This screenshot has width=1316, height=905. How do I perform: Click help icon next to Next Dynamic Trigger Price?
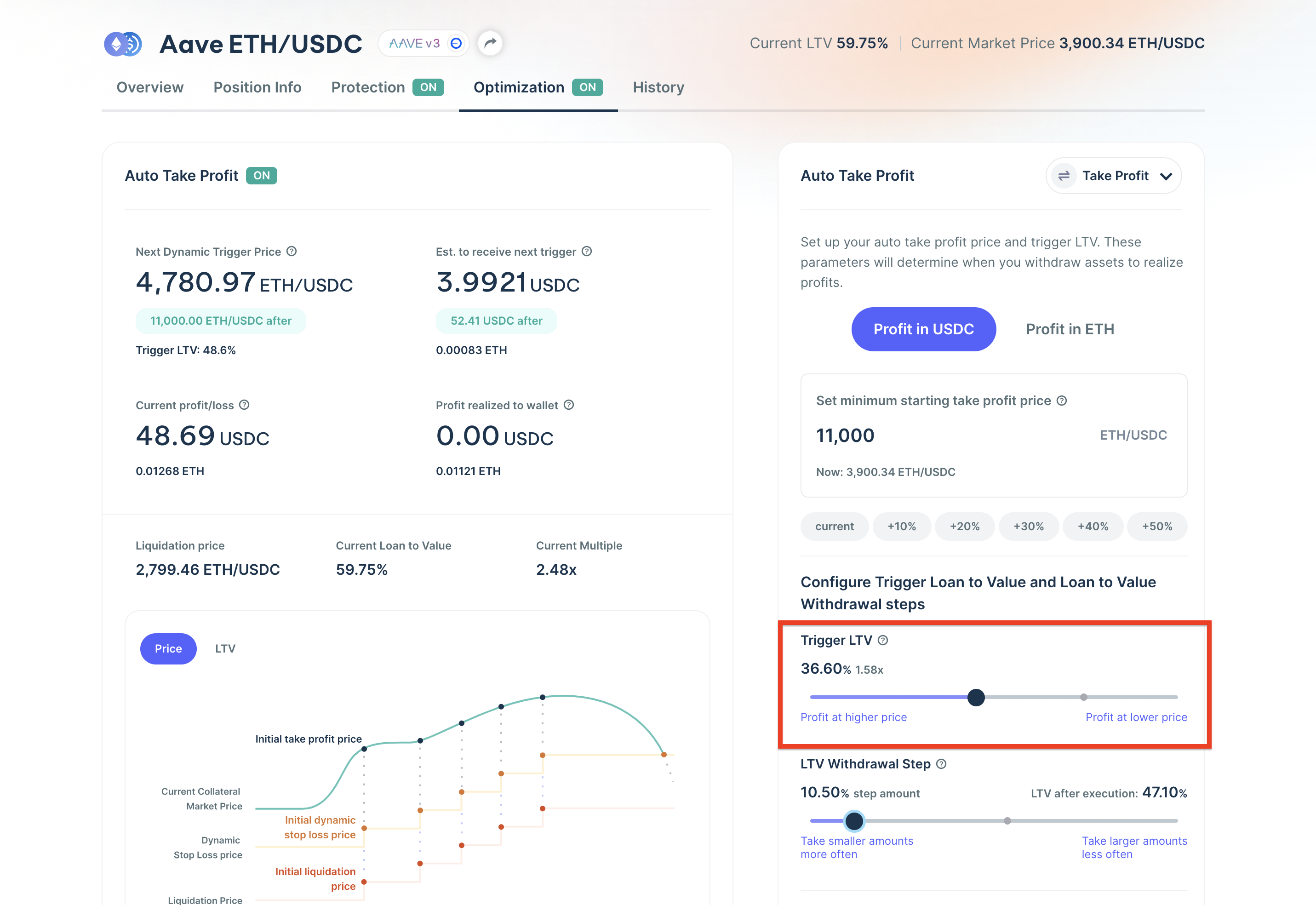(292, 251)
